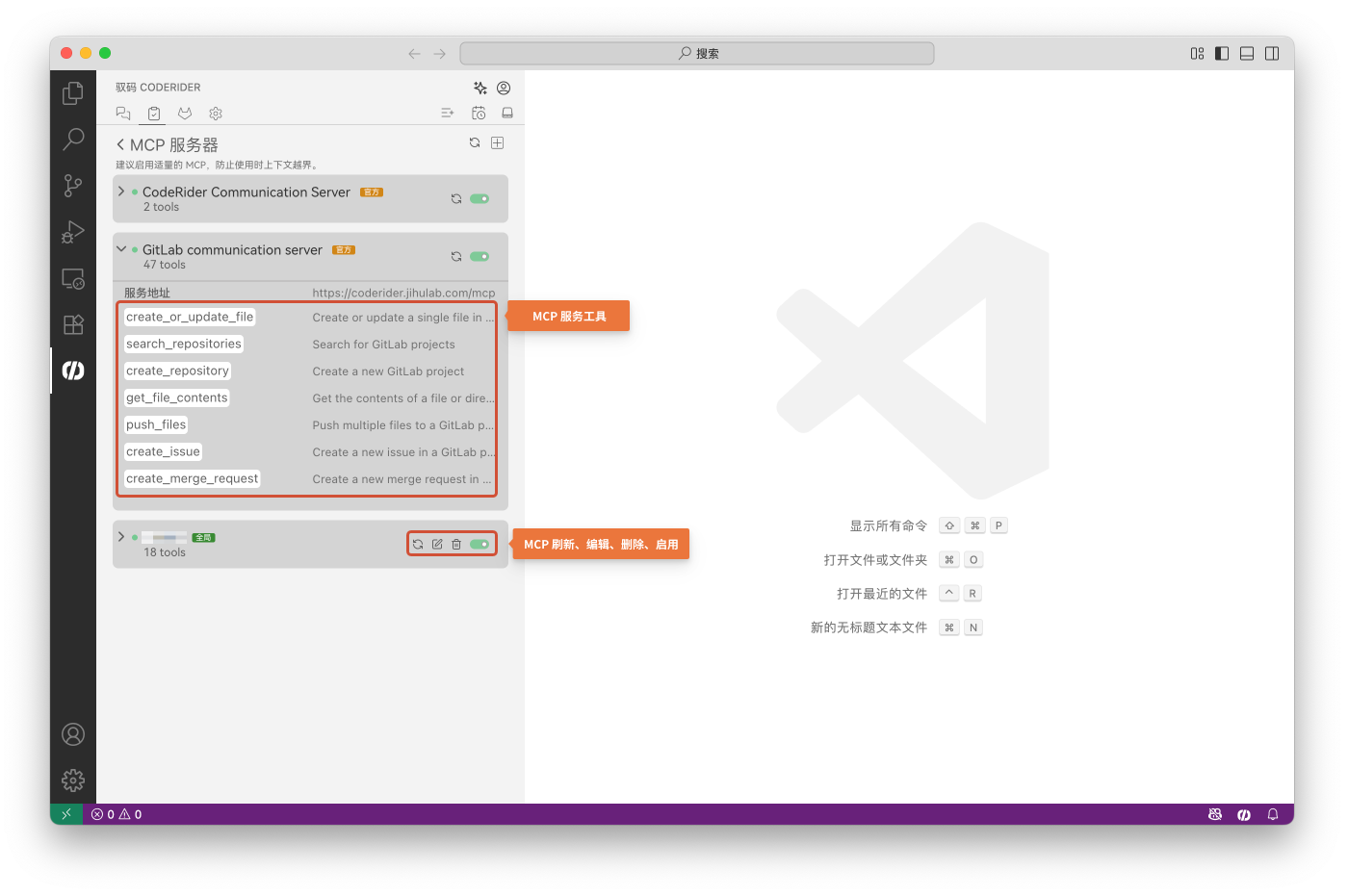
Task: Navigate back using the title bar arrow
Action: (x=414, y=54)
